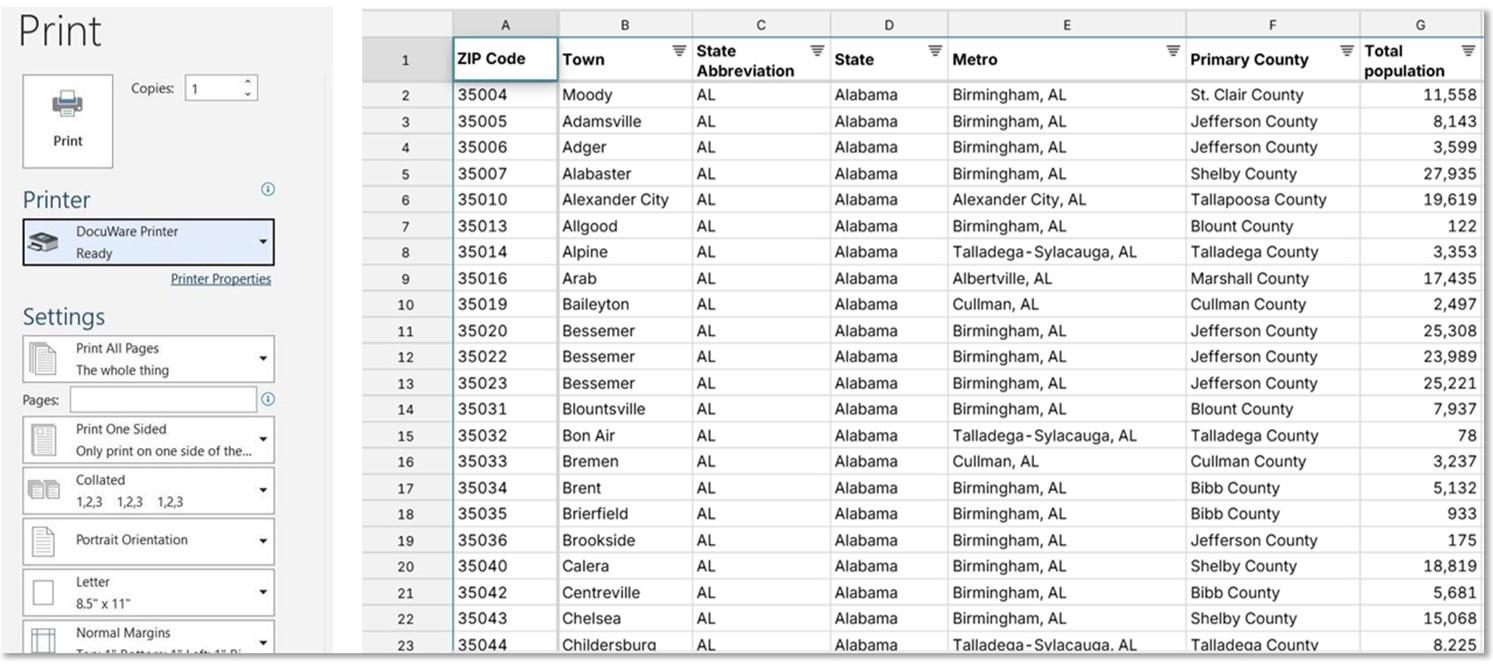Click the metro cell Alexander City, AL
The height and width of the screenshot is (667, 1493).
1067,200
